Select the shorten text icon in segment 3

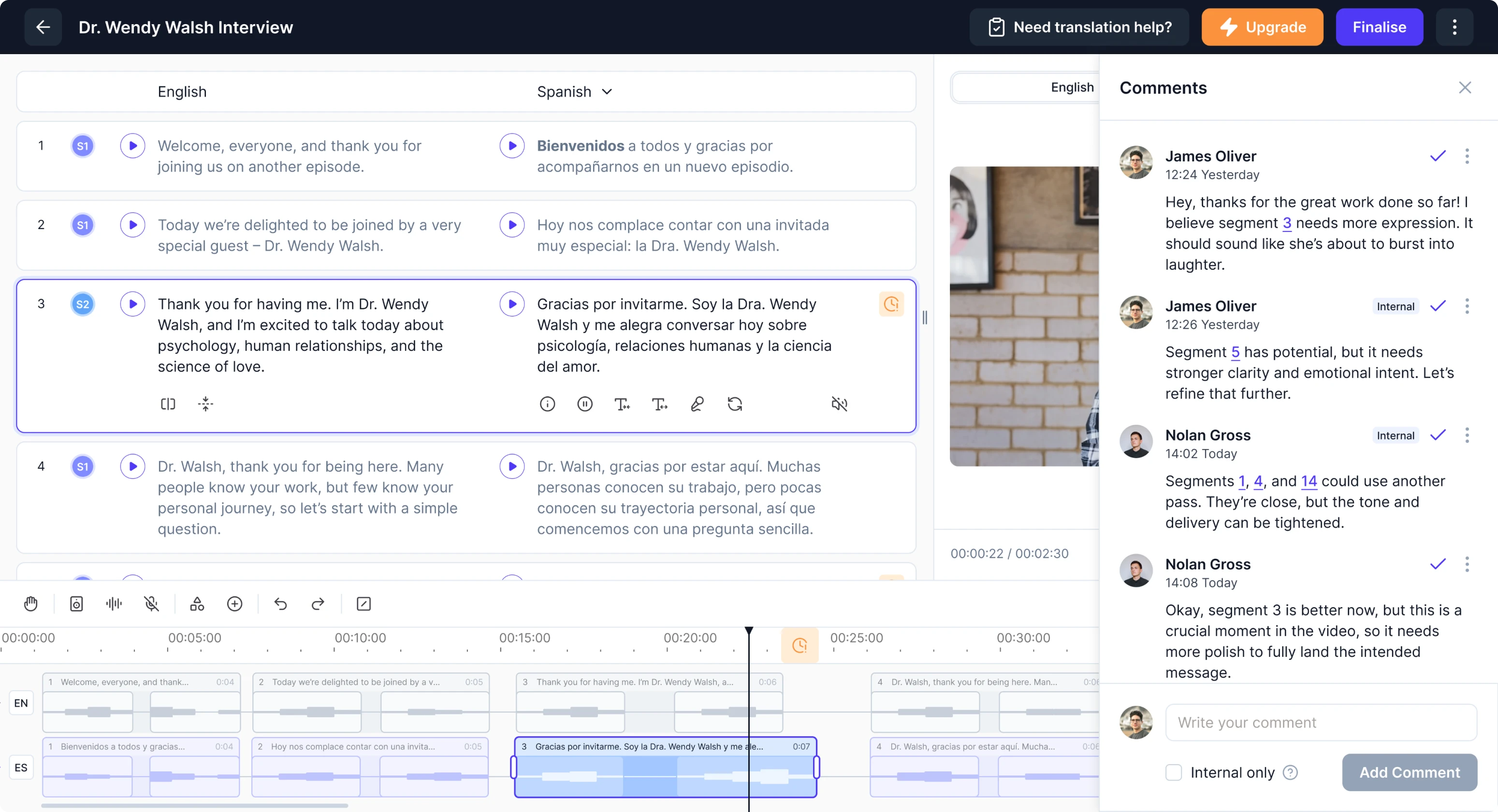click(x=622, y=404)
